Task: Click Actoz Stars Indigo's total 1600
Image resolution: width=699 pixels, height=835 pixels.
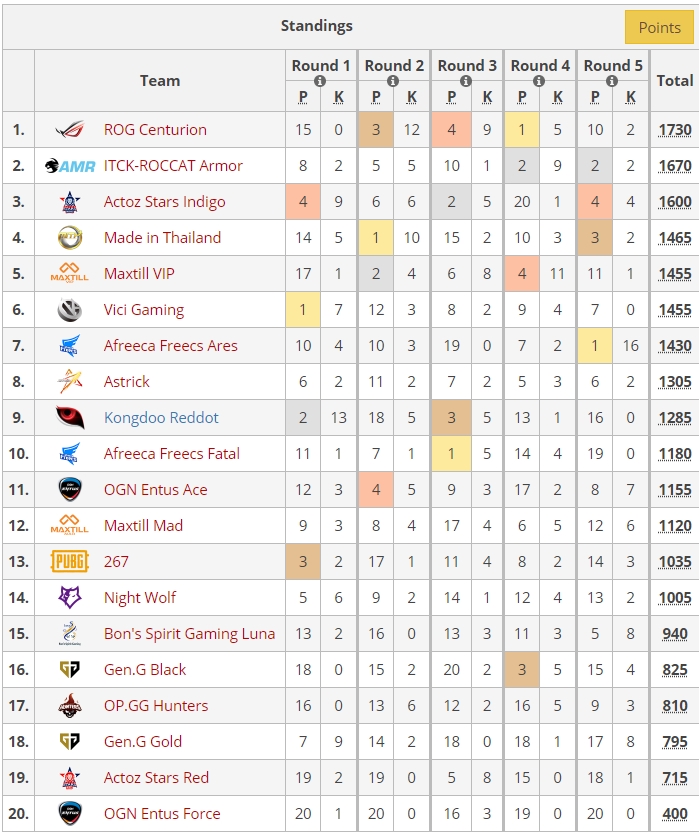Action: tap(675, 202)
